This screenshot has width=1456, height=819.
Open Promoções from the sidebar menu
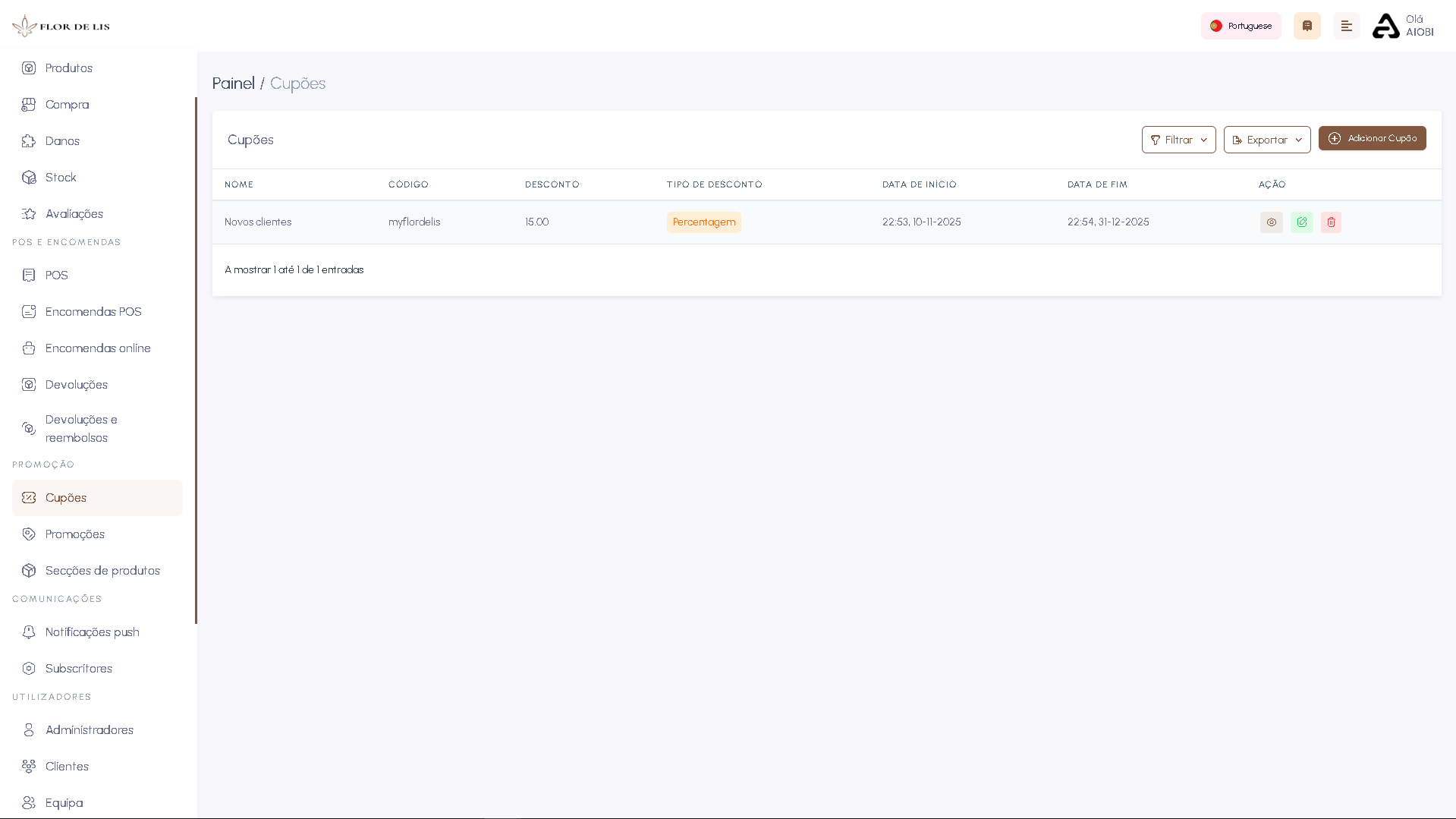coord(74,534)
